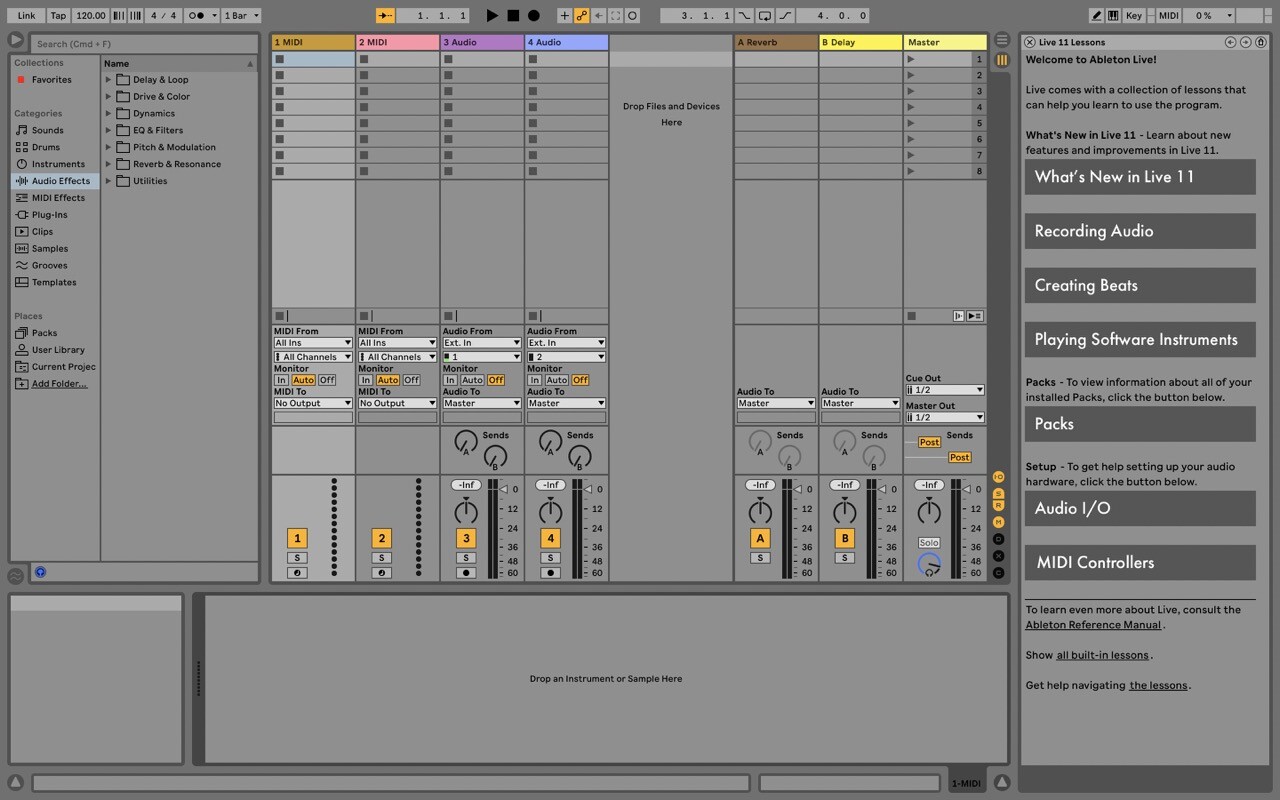
Task: Open the Ableton Reference Manual link
Action: [1093, 625]
